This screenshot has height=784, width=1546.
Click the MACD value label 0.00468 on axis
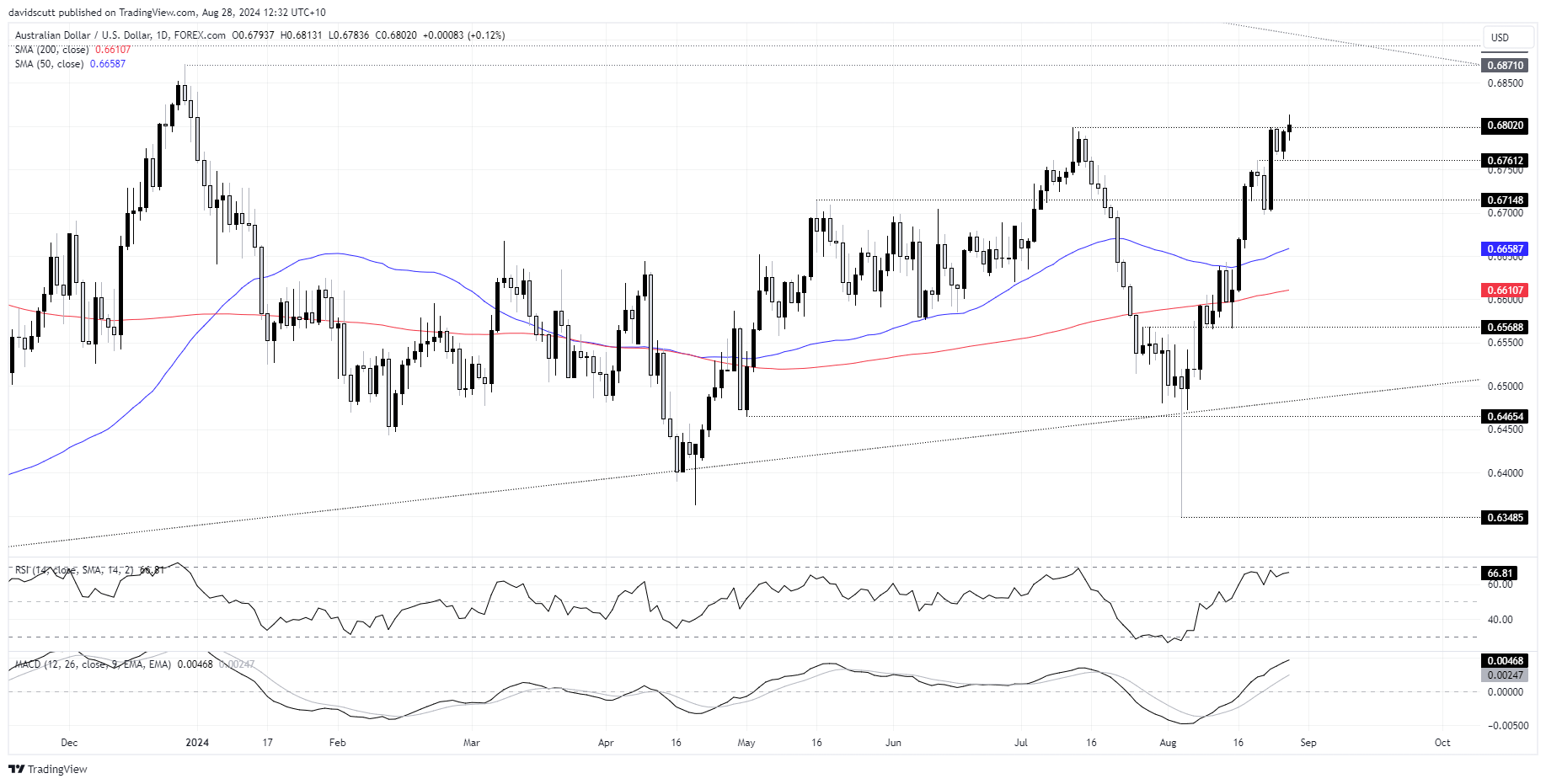coord(1505,661)
